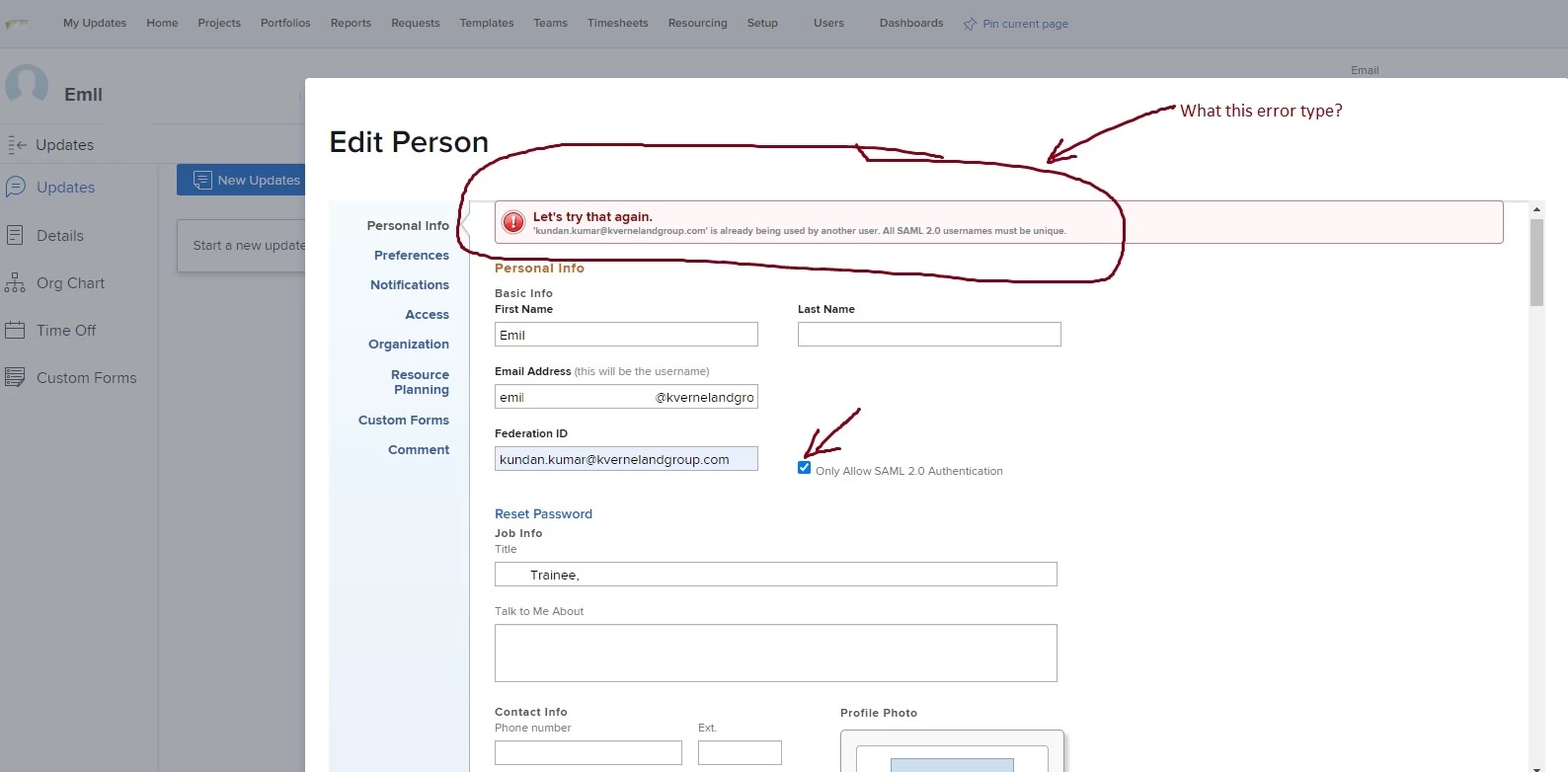Screen dimensions: 1568x772
Task: Select Access section in dialog
Action: [x=427, y=314]
